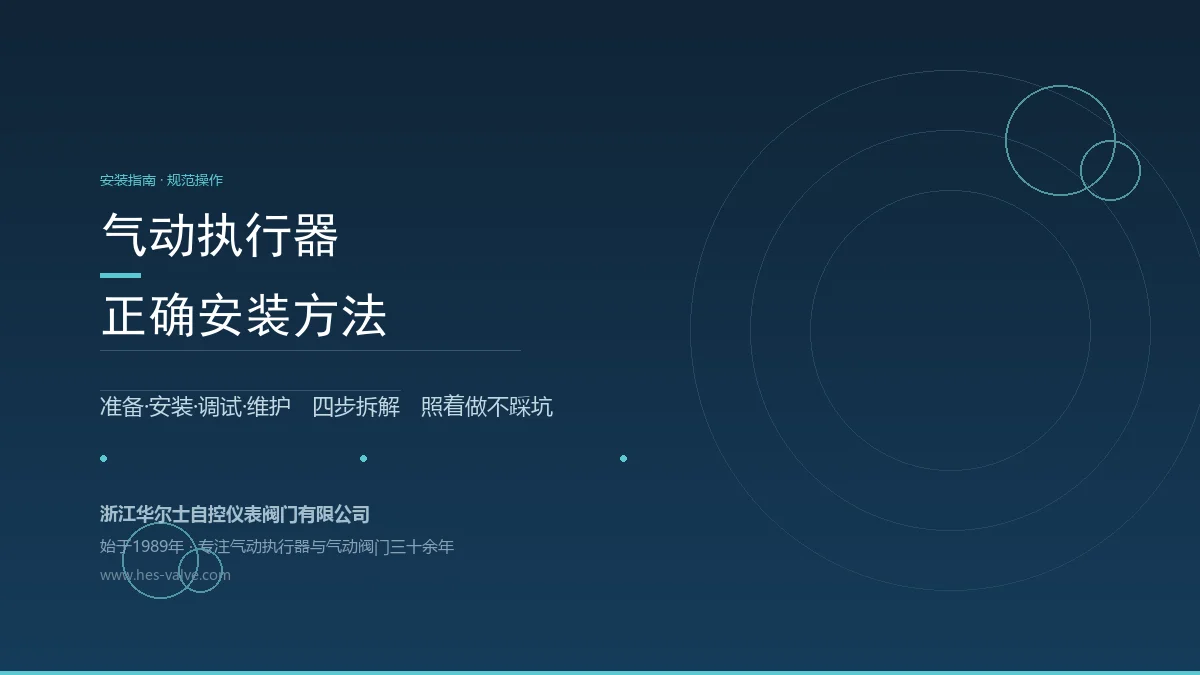The height and width of the screenshot is (675, 1200).
Task: Click the line "始于1989年 · 专注气动执行器与气动阀门三十余年"
Action: pyautogui.click(x=277, y=547)
